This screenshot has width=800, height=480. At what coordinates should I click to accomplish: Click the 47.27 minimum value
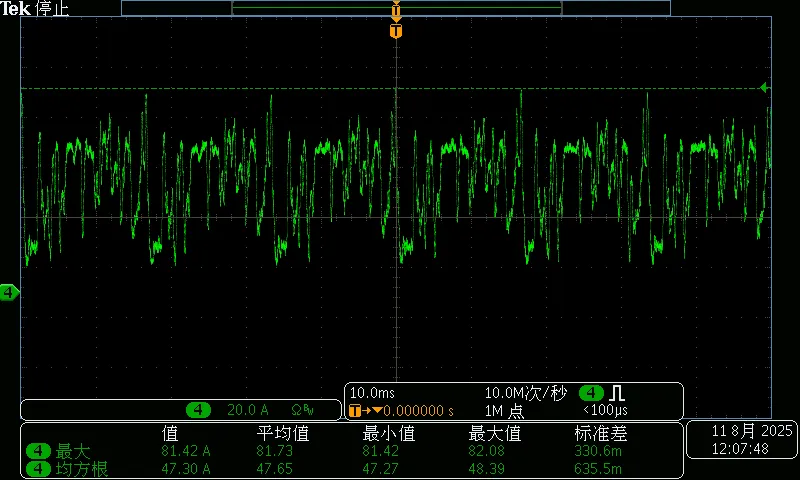pyautogui.click(x=380, y=468)
